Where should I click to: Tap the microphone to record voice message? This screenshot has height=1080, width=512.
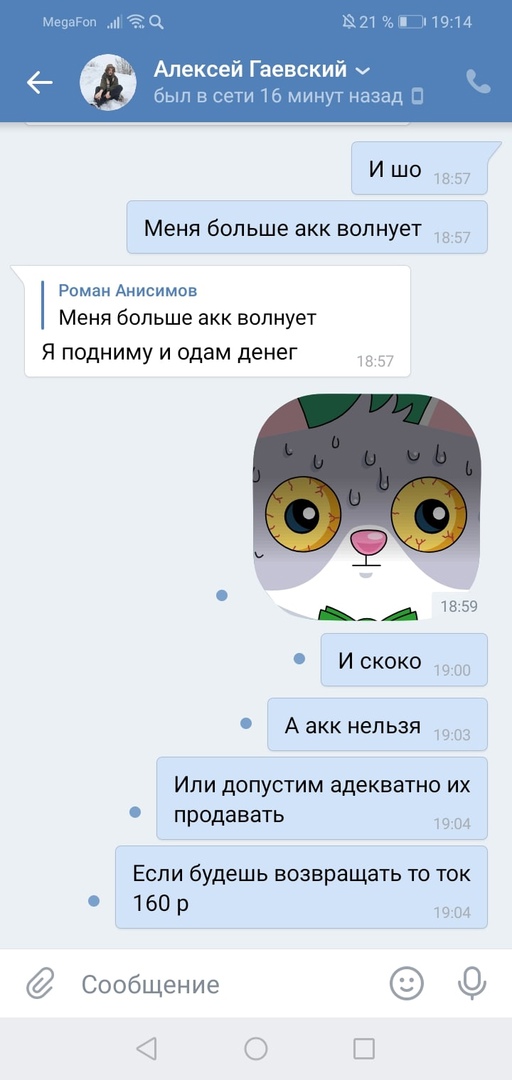472,983
